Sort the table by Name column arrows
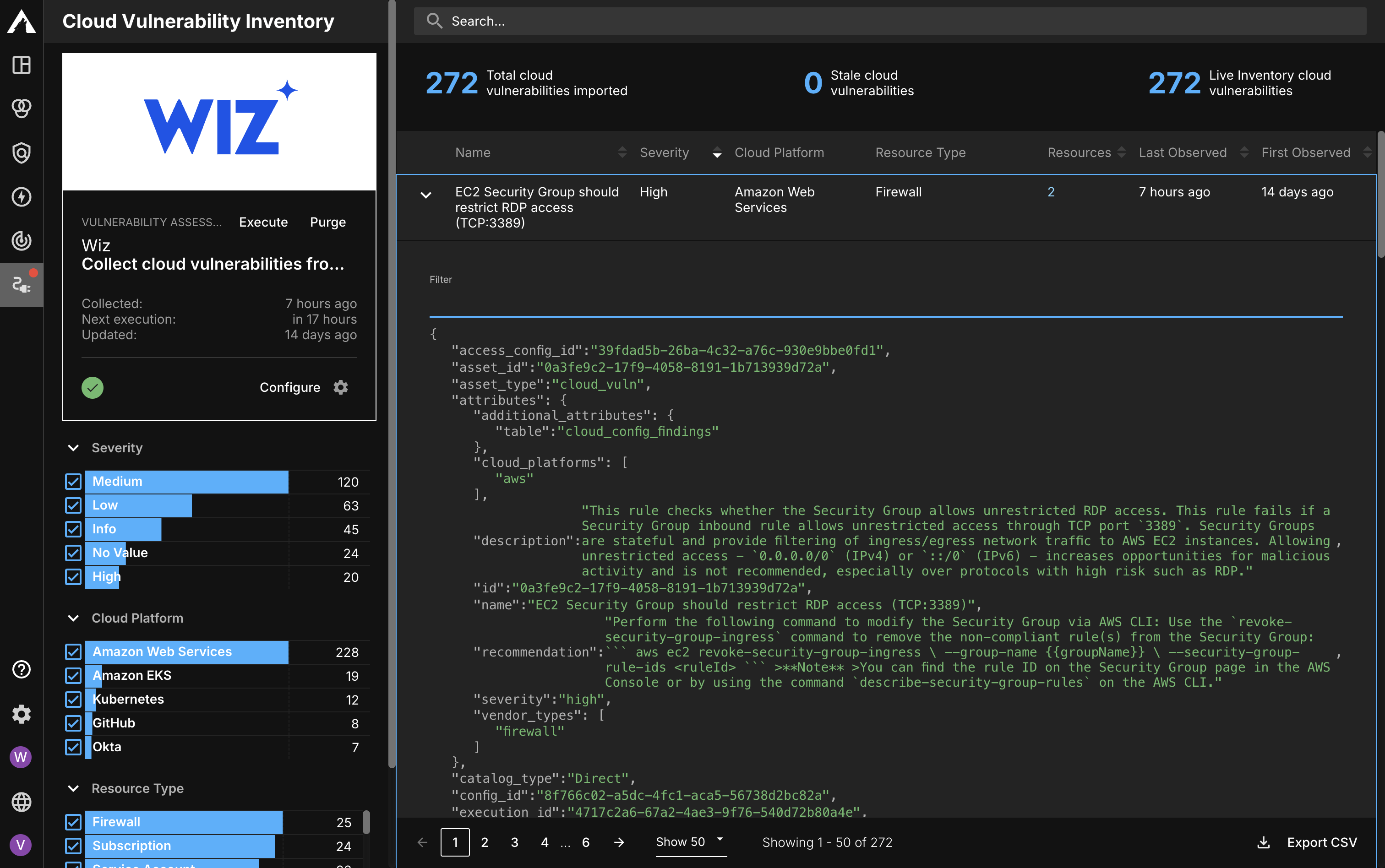Image resolution: width=1385 pixels, height=868 pixels. pyautogui.click(x=622, y=152)
